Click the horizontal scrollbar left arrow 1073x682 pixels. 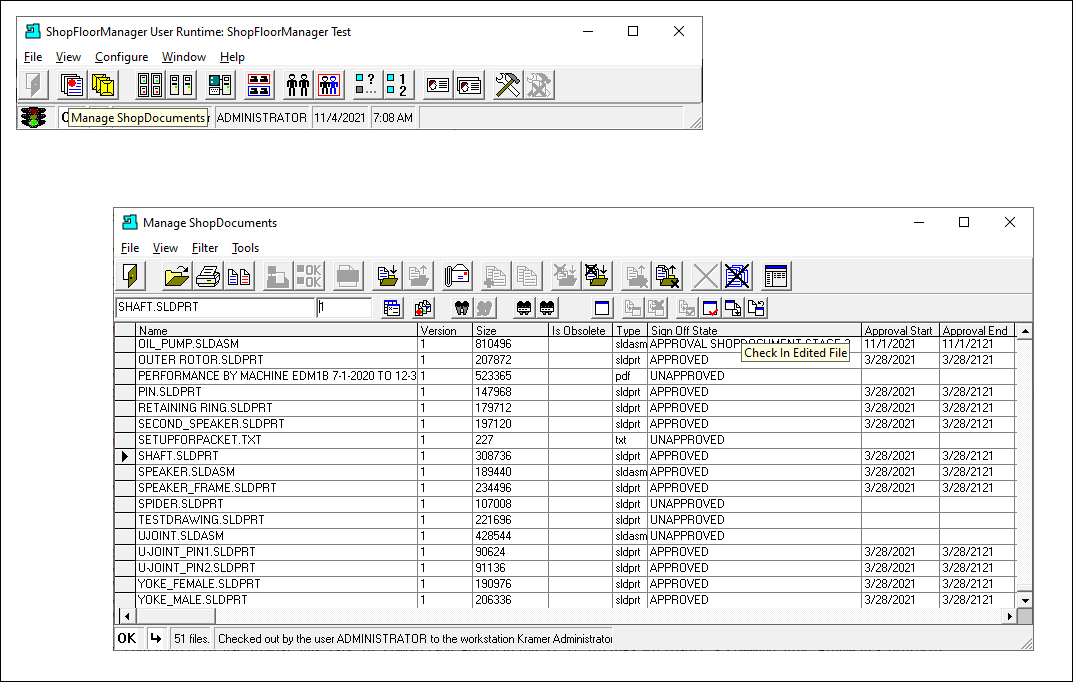pyautogui.click(x=127, y=616)
